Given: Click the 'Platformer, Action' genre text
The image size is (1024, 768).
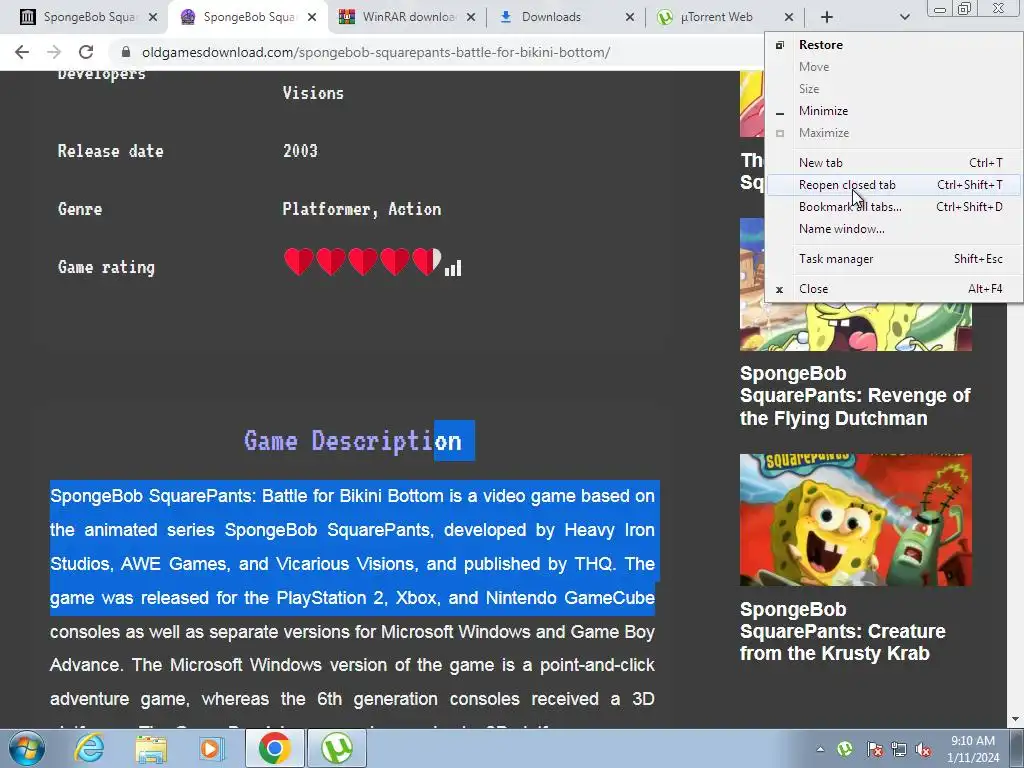Looking at the screenshot, I should point(362,209).
